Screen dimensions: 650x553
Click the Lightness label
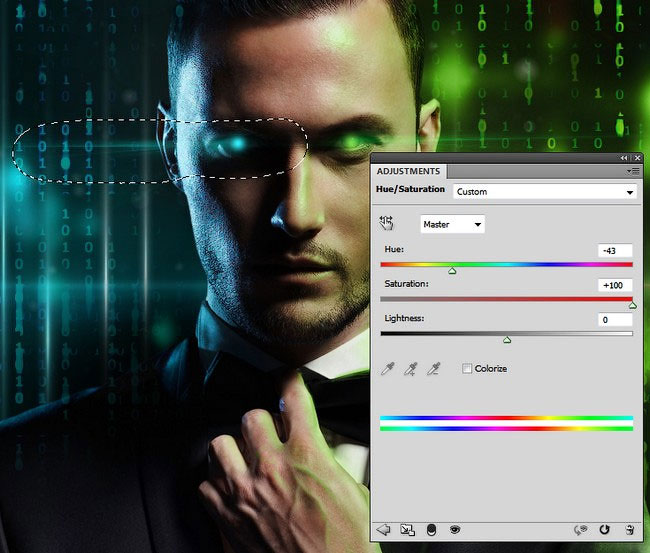point(404,318)
